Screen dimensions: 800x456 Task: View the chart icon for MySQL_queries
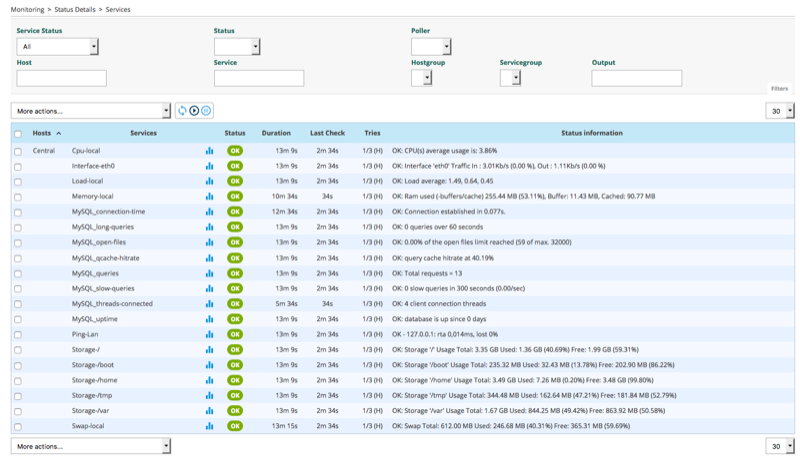209,273
